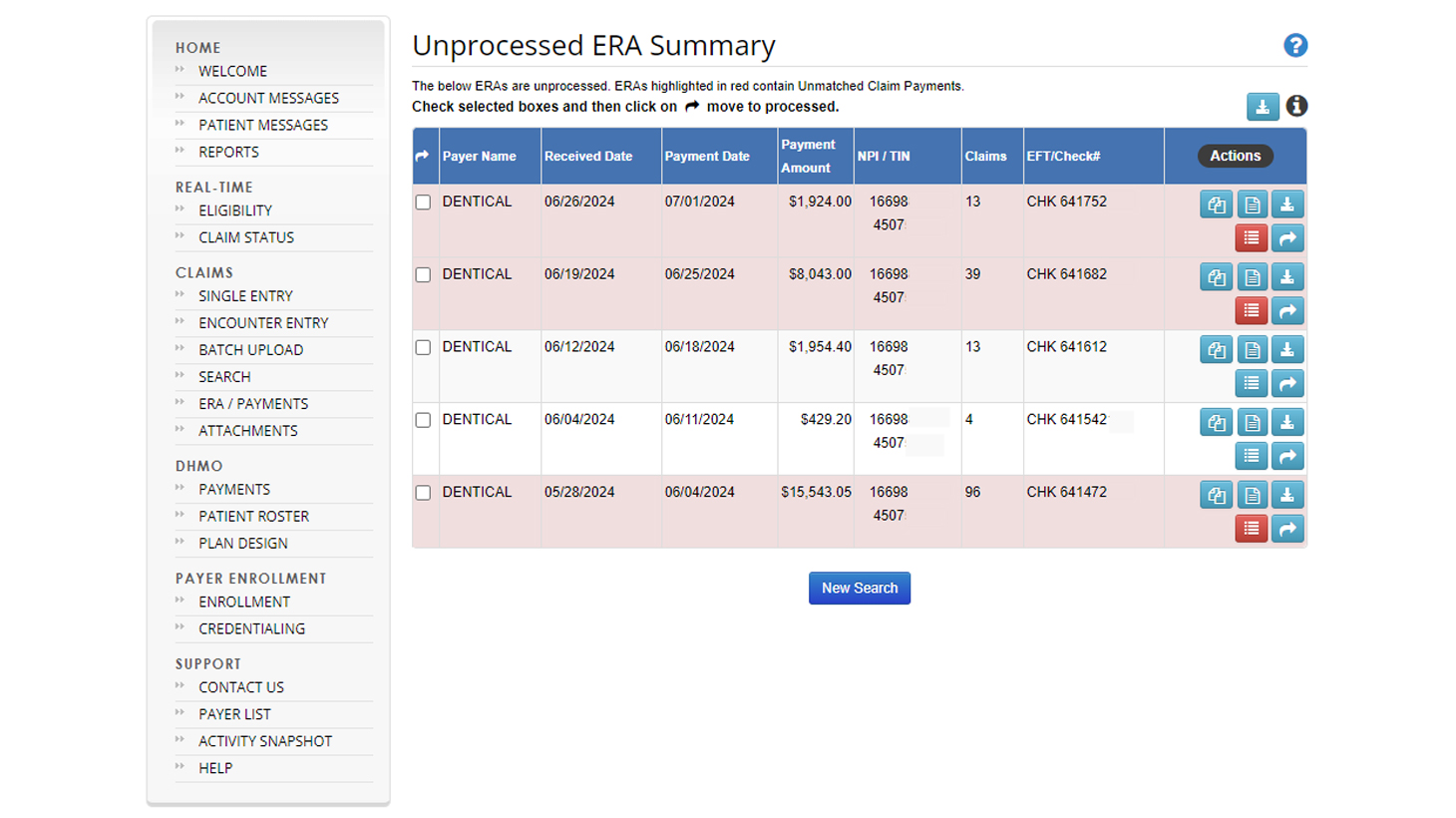Open DHMO Payments link

(x=234, y=490)
